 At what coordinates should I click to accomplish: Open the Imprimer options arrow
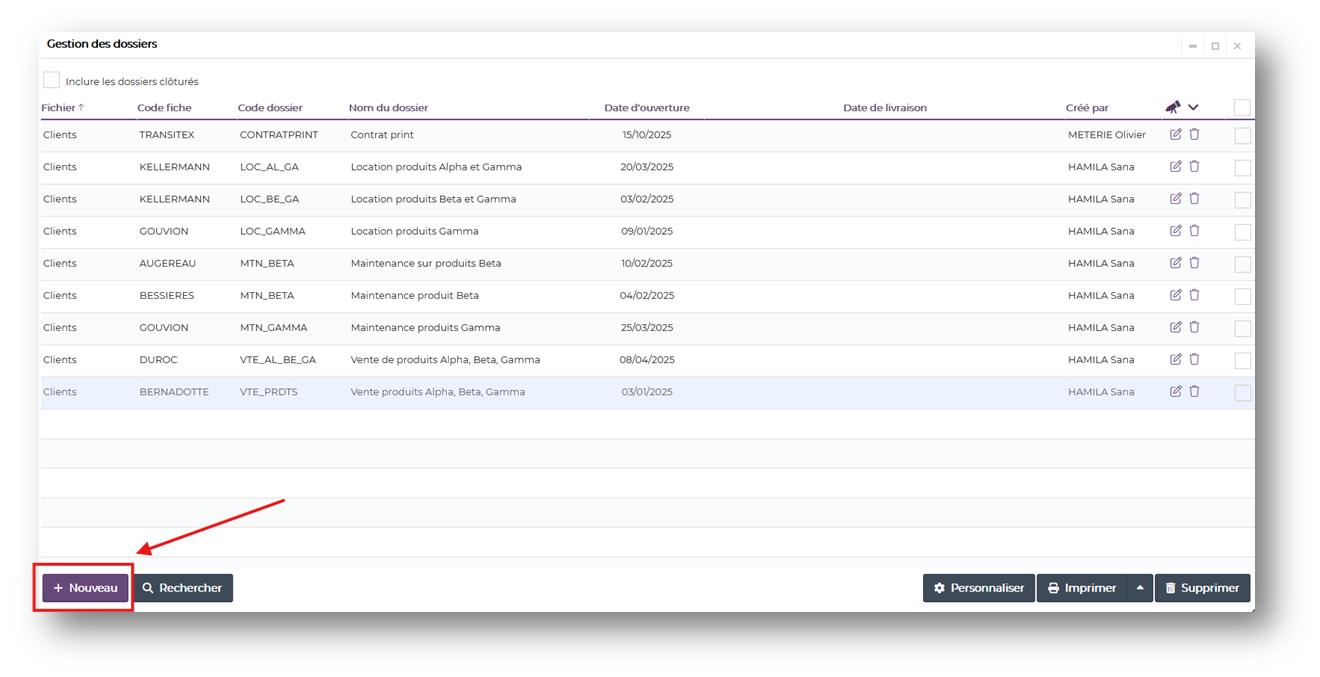(x=1139, y=588)
